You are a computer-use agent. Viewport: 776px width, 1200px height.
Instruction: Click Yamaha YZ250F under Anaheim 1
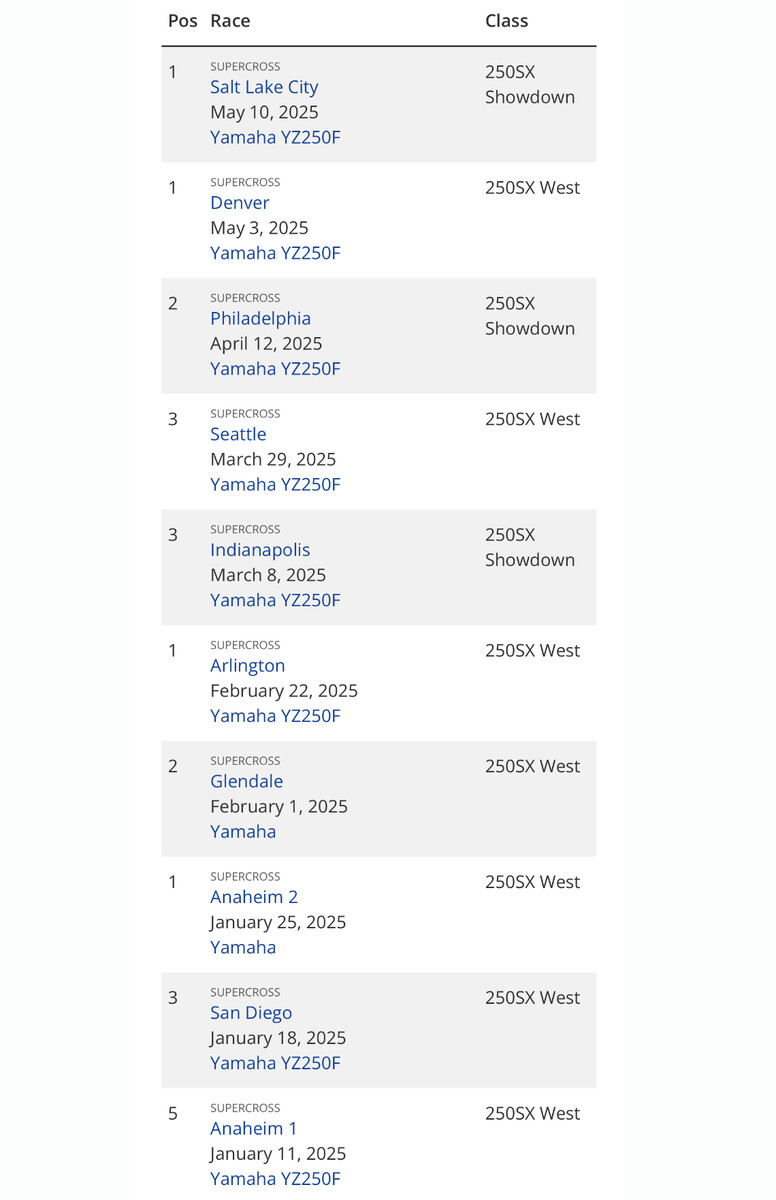(275, 1179)
